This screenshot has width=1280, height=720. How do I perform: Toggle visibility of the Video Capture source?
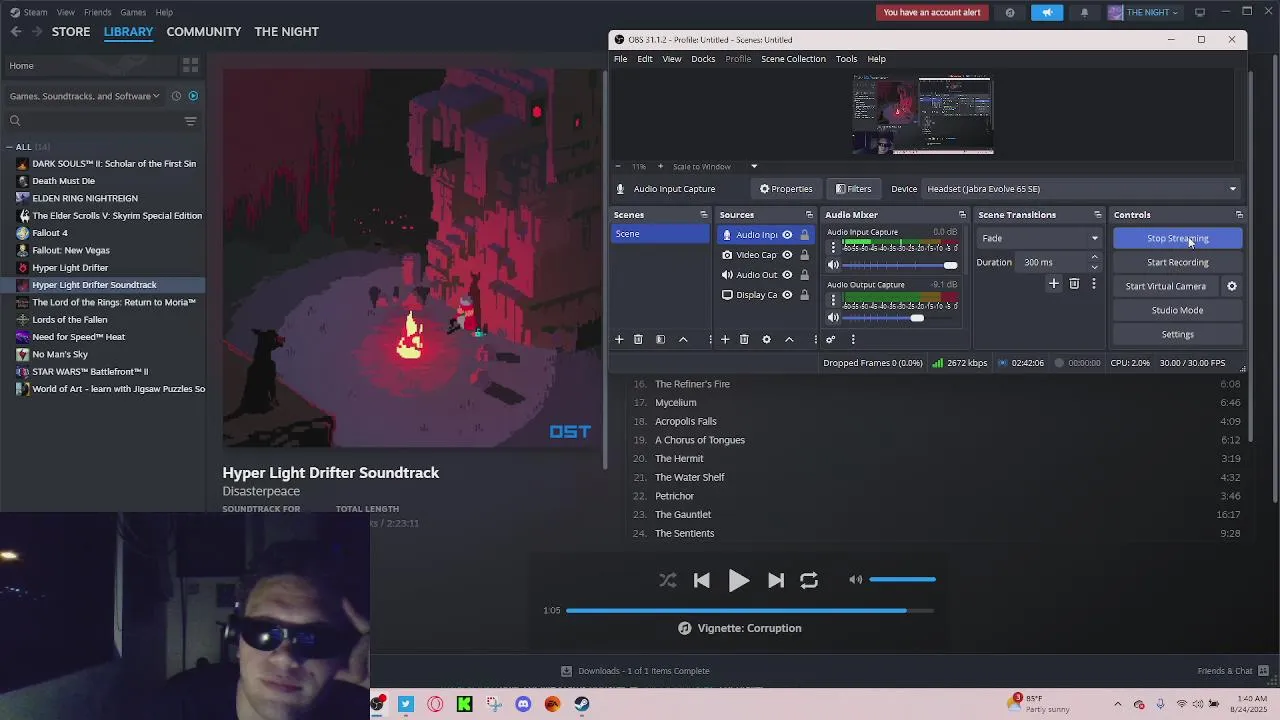click(x=787, y=255)
